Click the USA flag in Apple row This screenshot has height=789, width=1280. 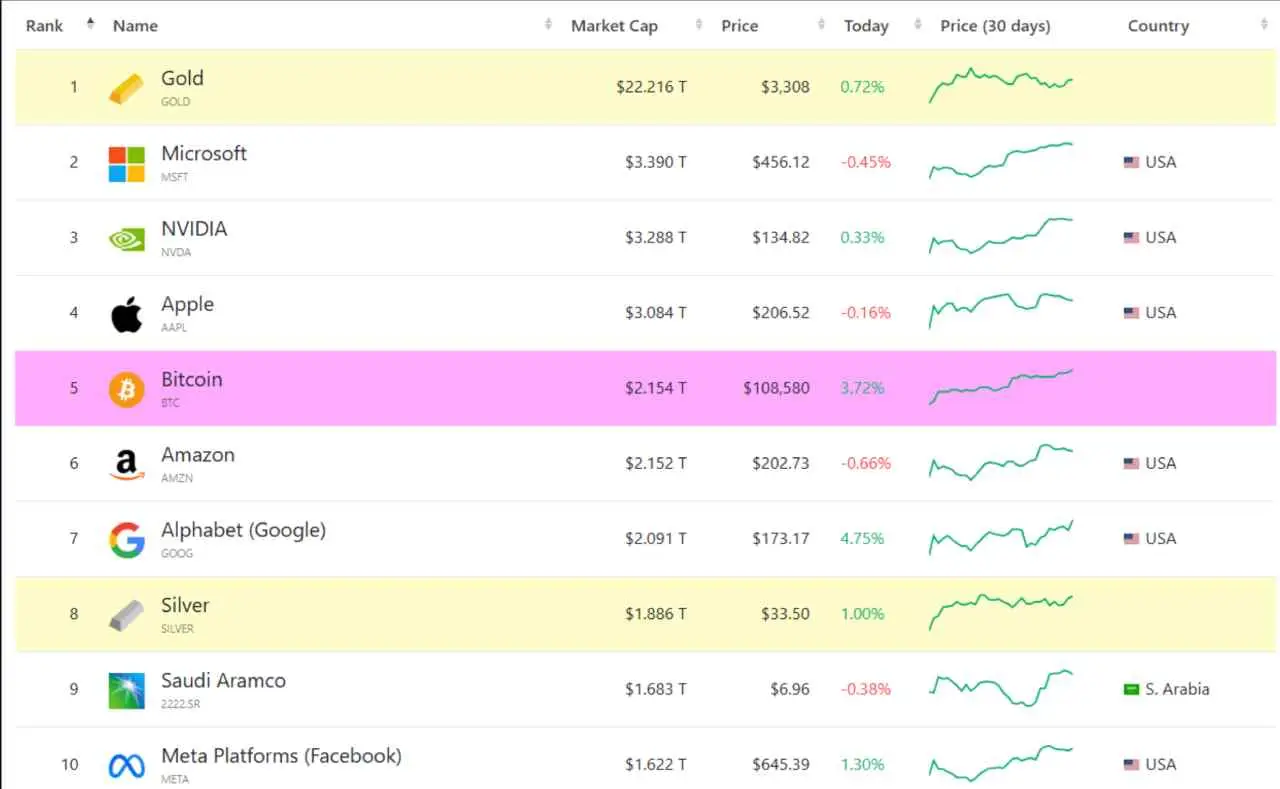(x=1131, y=313)
